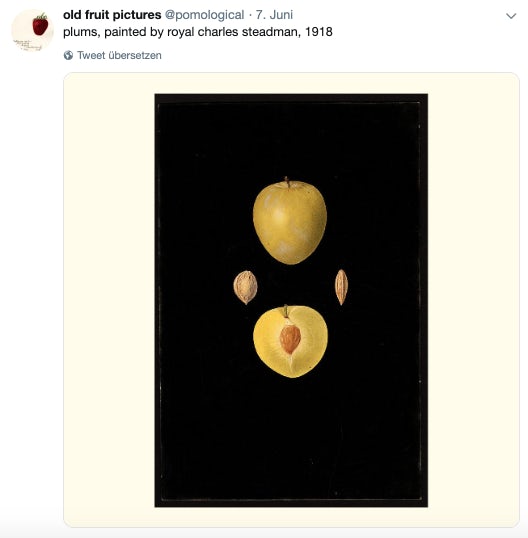Expand the tweet options chevron
This screenshot has width=528, height=538.
511,16
